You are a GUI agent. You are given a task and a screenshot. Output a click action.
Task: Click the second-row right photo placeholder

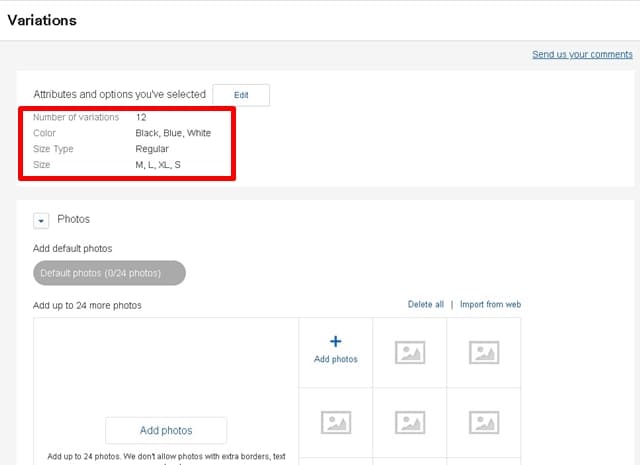tap(484, 423)
